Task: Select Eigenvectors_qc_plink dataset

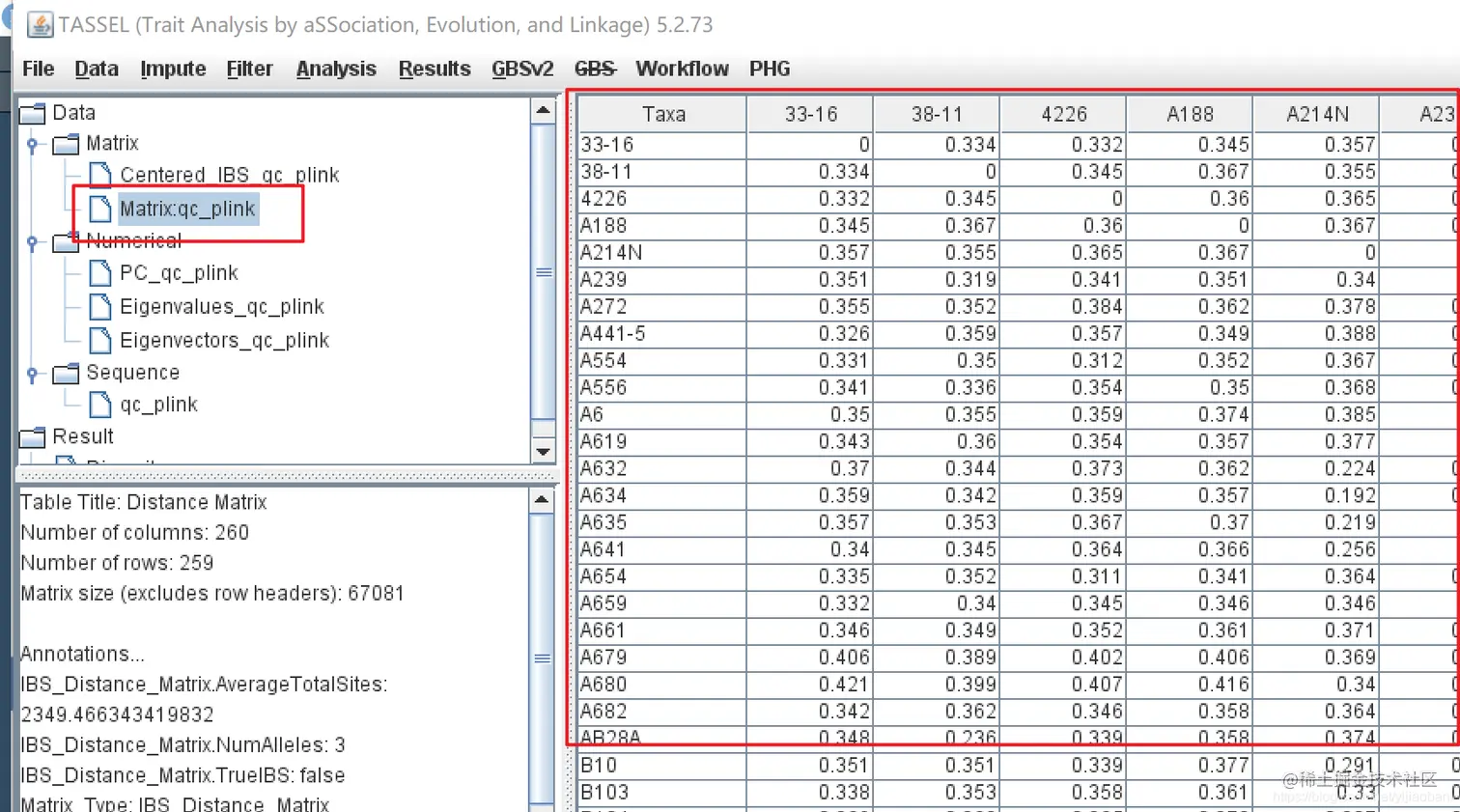Action: [x=224, y=340]
